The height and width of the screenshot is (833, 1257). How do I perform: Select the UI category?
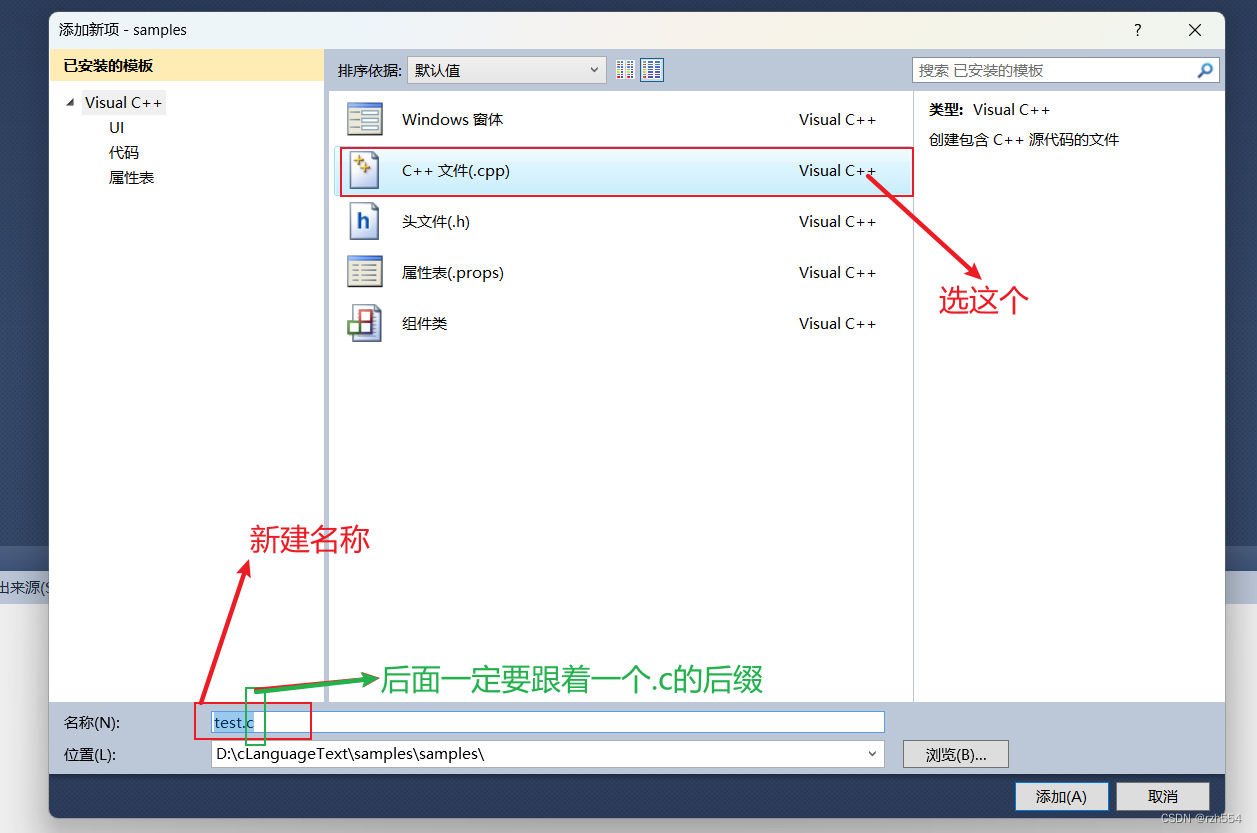tap(117, 127)
